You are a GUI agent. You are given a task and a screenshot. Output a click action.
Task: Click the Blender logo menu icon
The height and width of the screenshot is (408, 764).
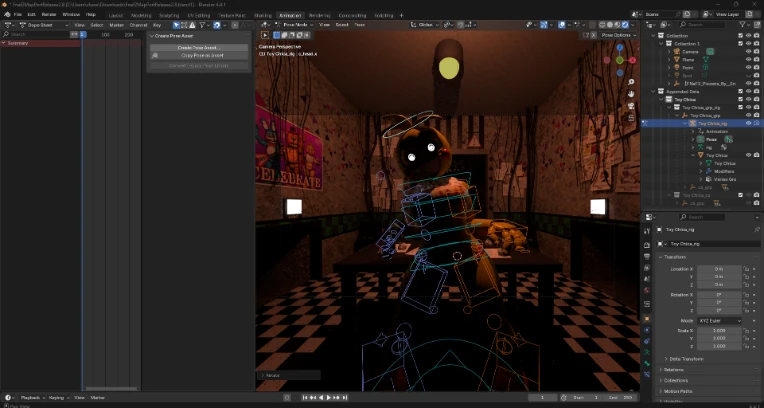[x=7, y=15]
